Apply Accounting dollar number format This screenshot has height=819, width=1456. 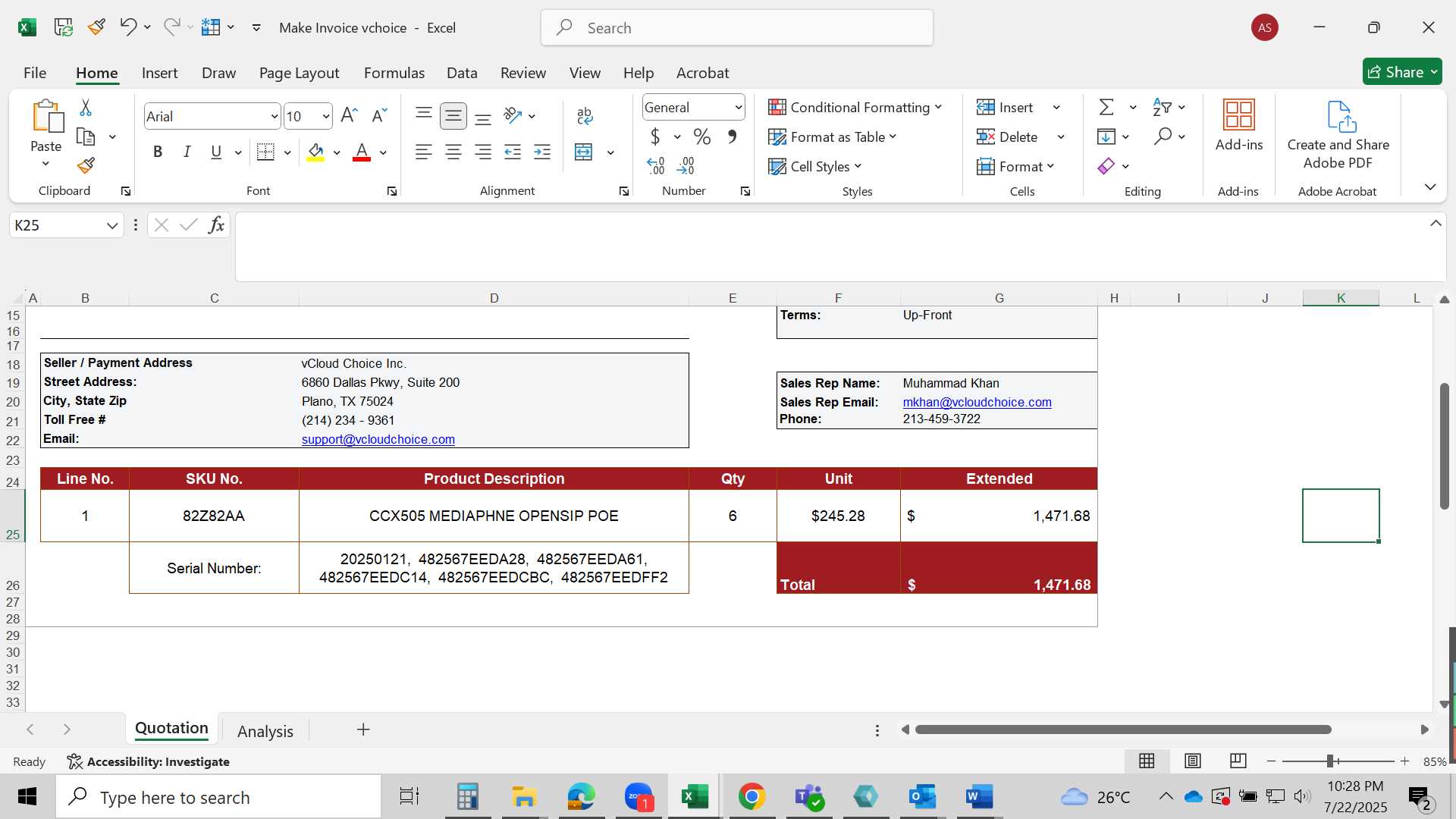click(x=655, y=136)
